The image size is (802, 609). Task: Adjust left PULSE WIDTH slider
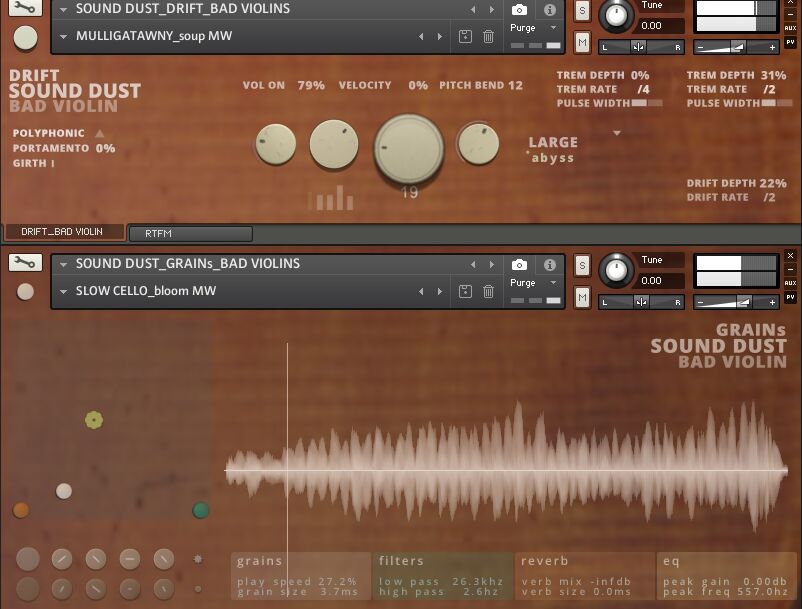click(647, 103)
